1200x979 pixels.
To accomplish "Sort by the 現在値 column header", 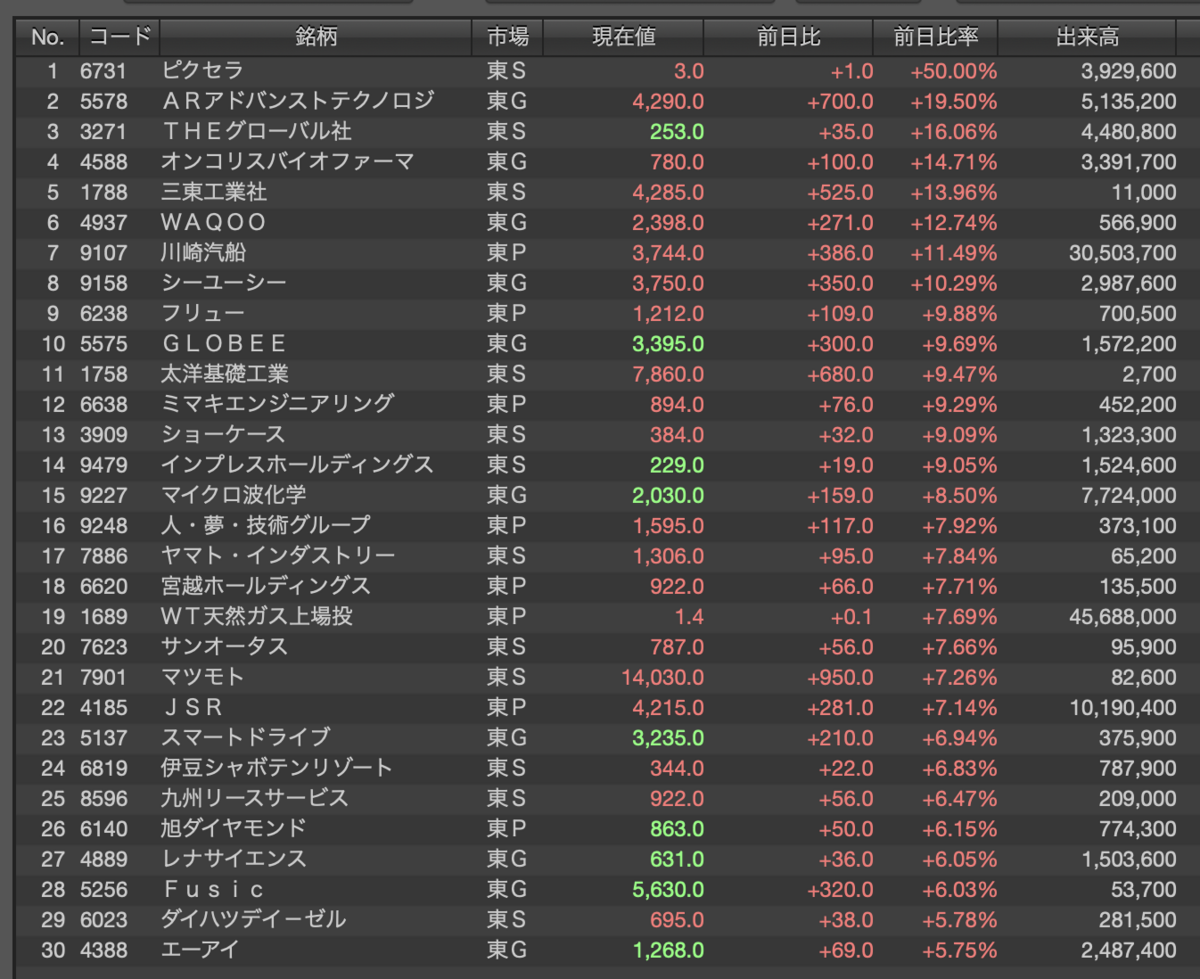I will click(x=624, y=38).
